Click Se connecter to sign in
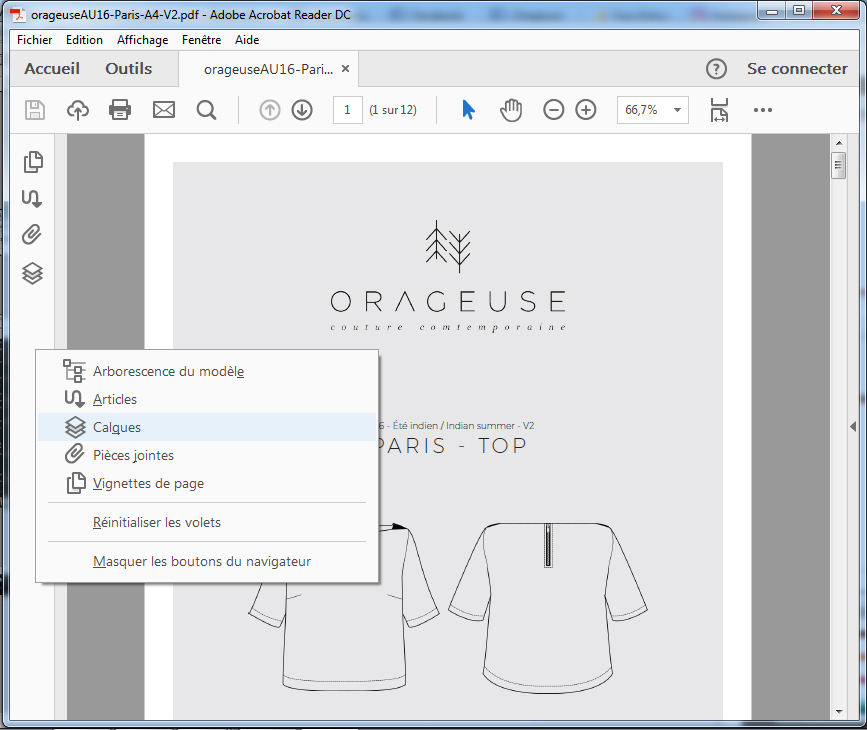 click(x=797, y=69)
